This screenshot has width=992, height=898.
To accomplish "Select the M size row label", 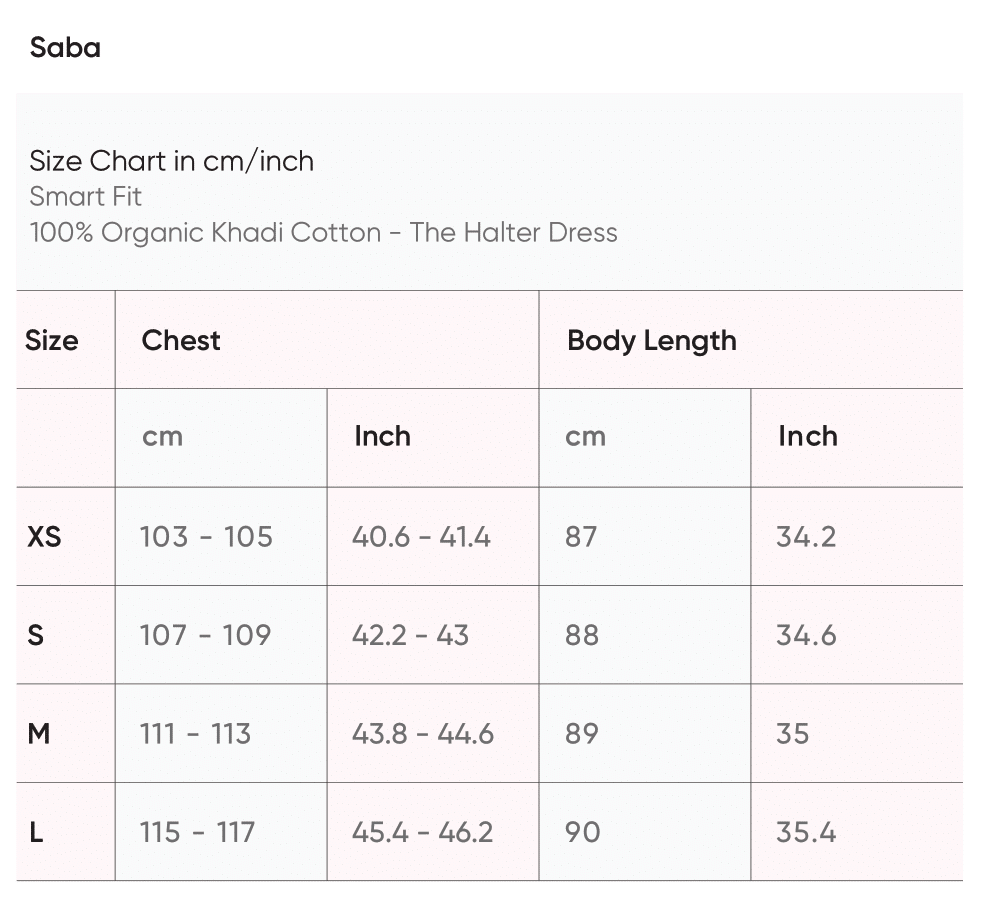I will coord(39,734).
